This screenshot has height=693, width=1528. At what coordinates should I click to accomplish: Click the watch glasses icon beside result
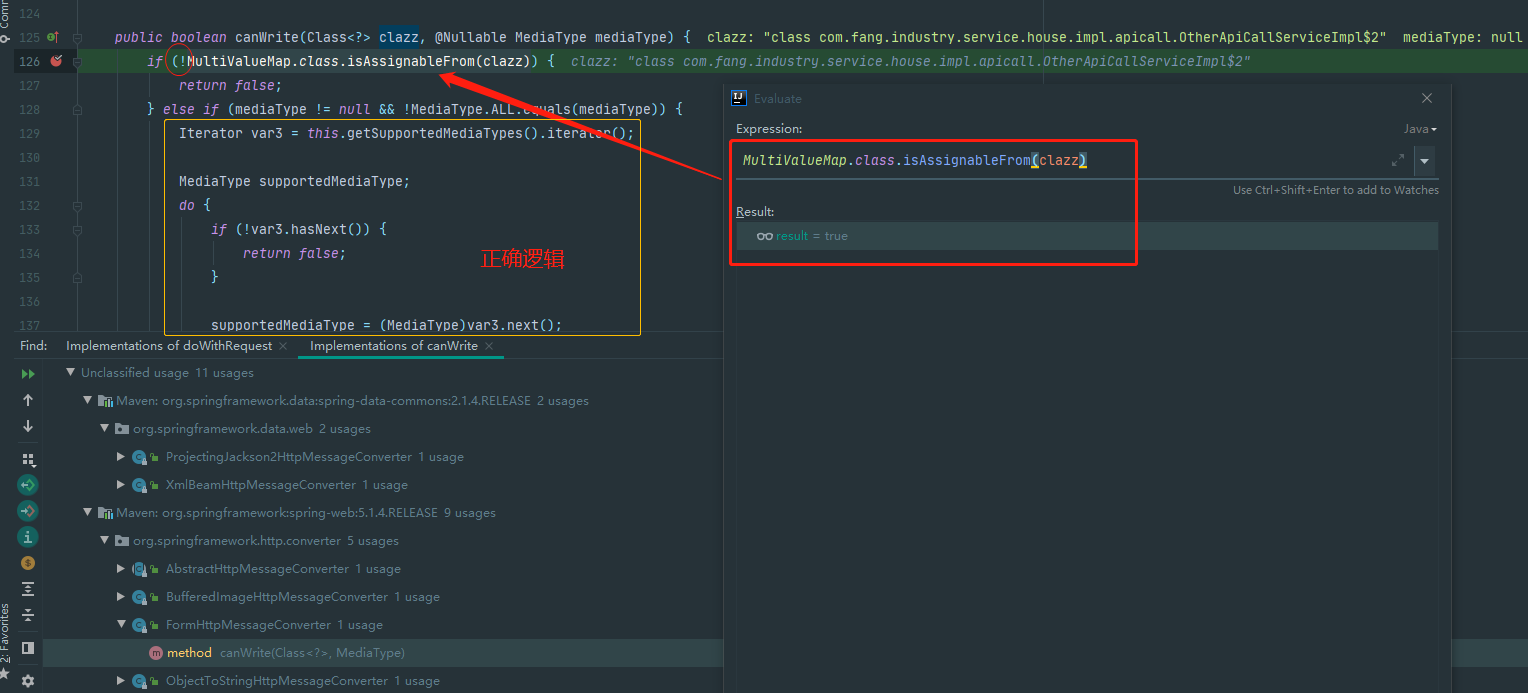765,236
